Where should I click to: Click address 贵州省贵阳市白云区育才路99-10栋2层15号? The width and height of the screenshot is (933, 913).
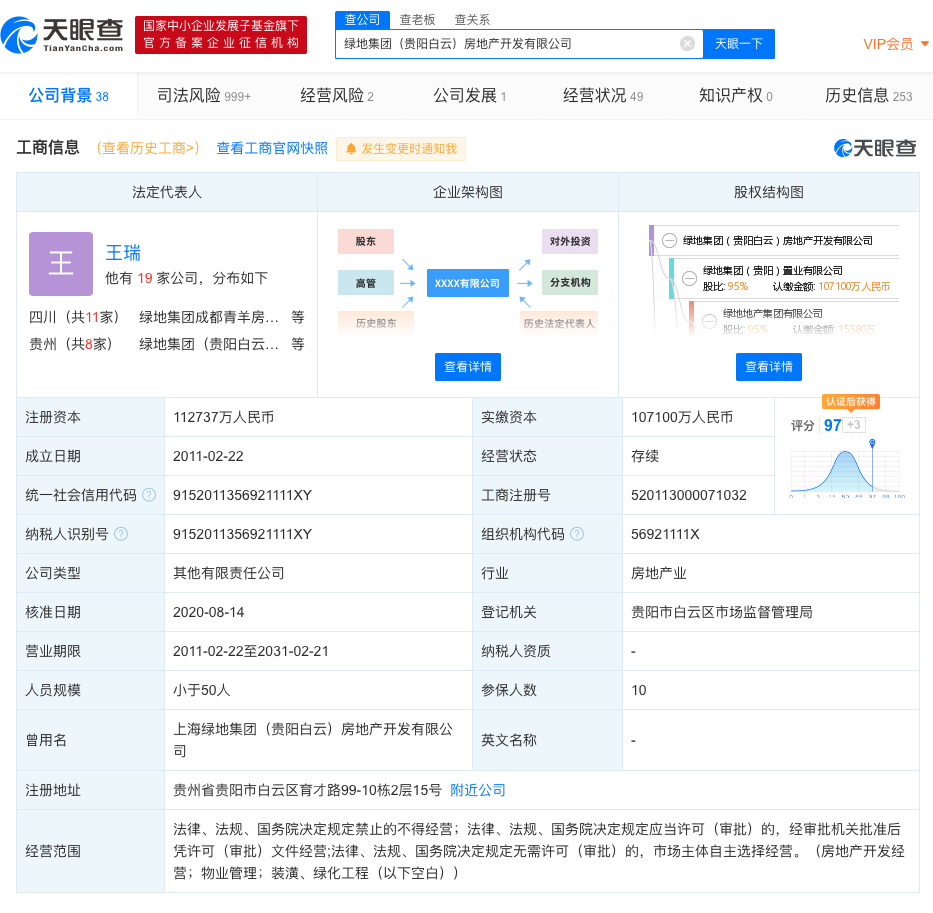(x=307, y=790)
